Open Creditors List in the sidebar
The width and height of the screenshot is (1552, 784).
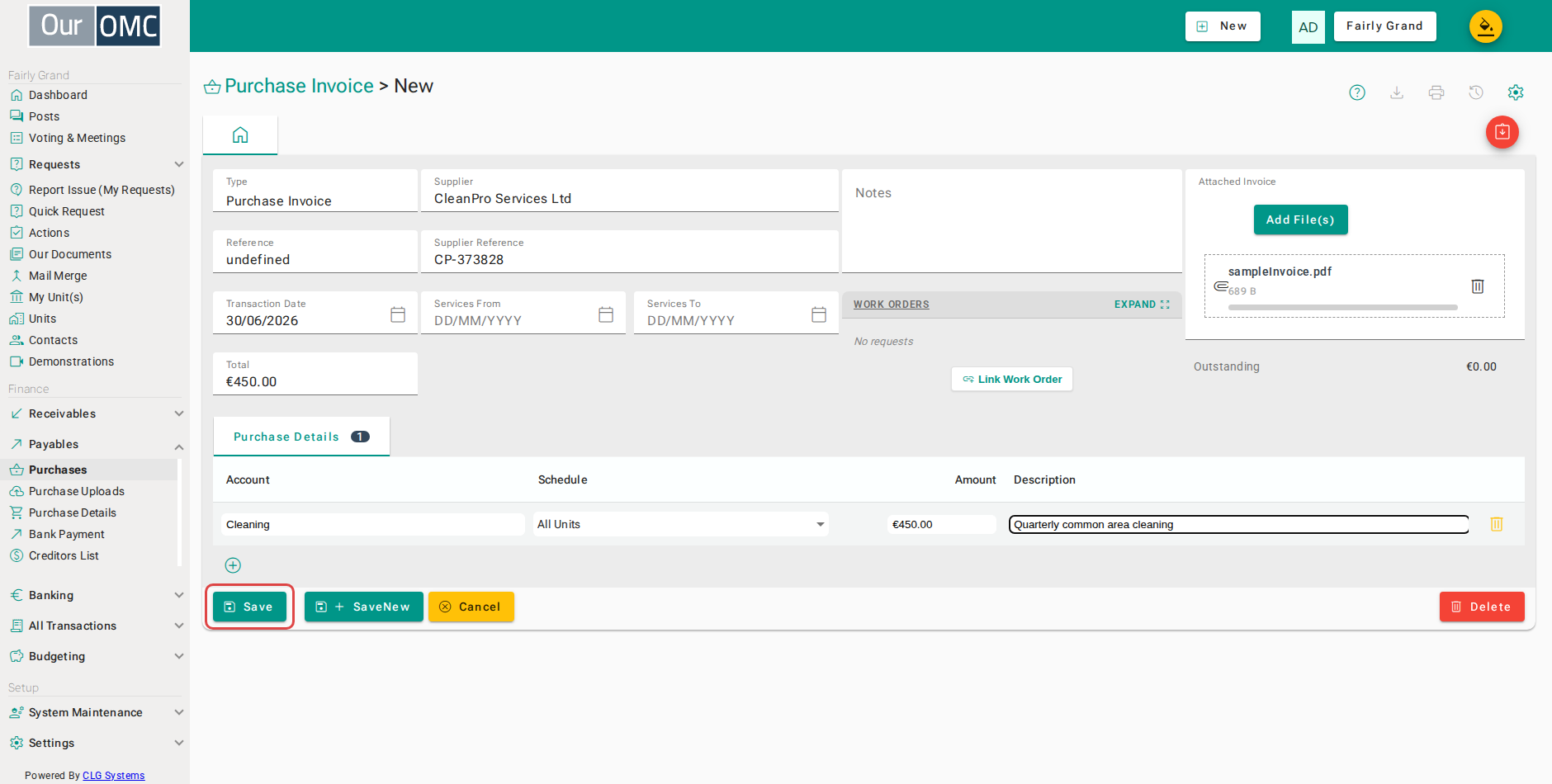point(64,555)
